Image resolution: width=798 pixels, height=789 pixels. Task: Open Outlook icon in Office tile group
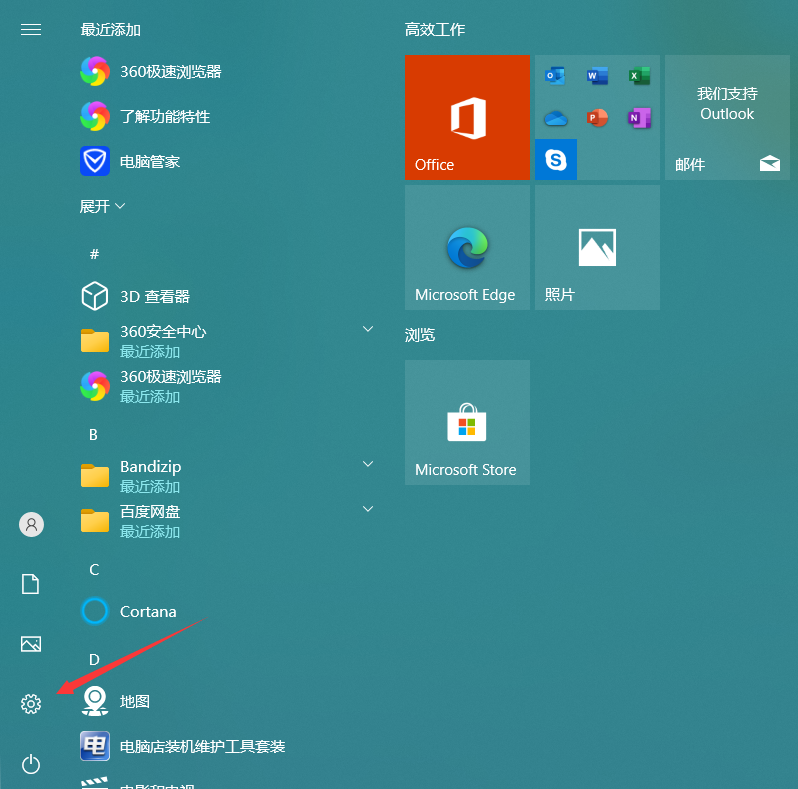[555, 76]
